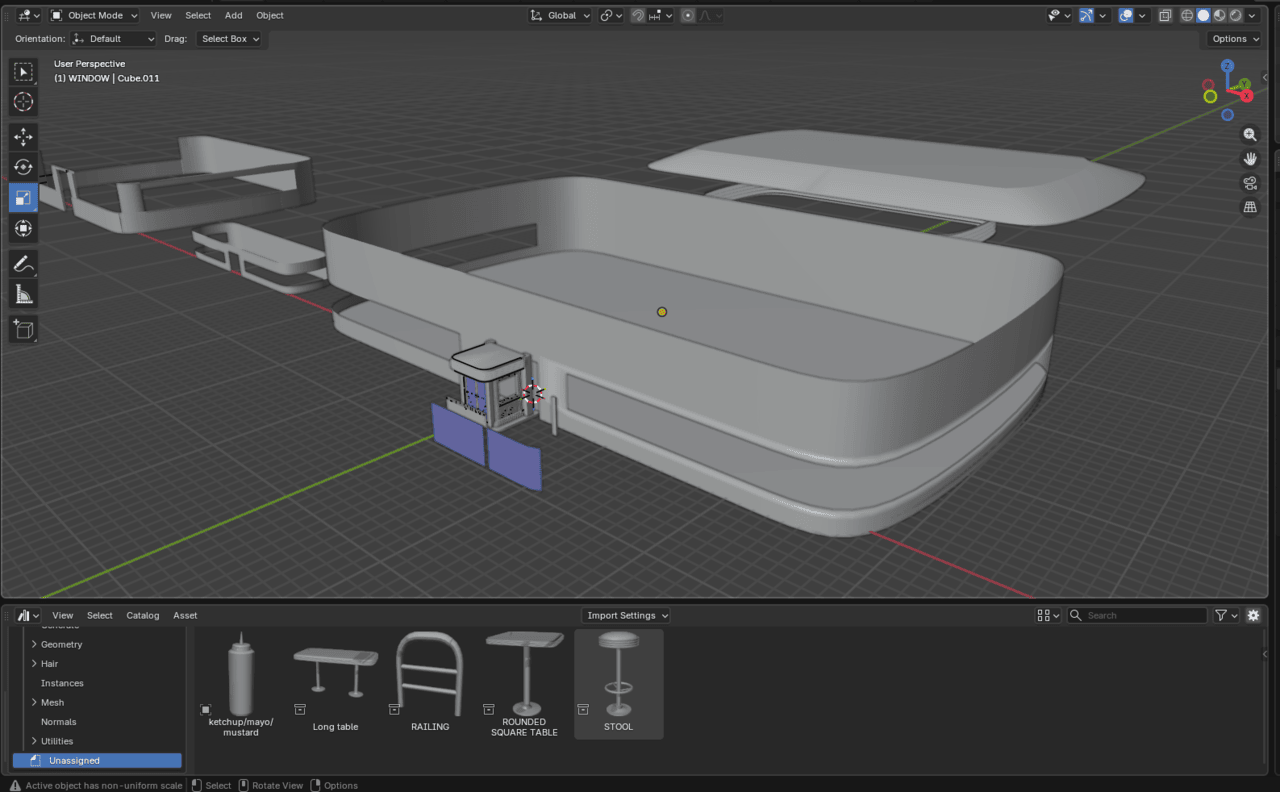The image size is (1280, 792).
Task: Select the Instances catalog
Action: 62,683
